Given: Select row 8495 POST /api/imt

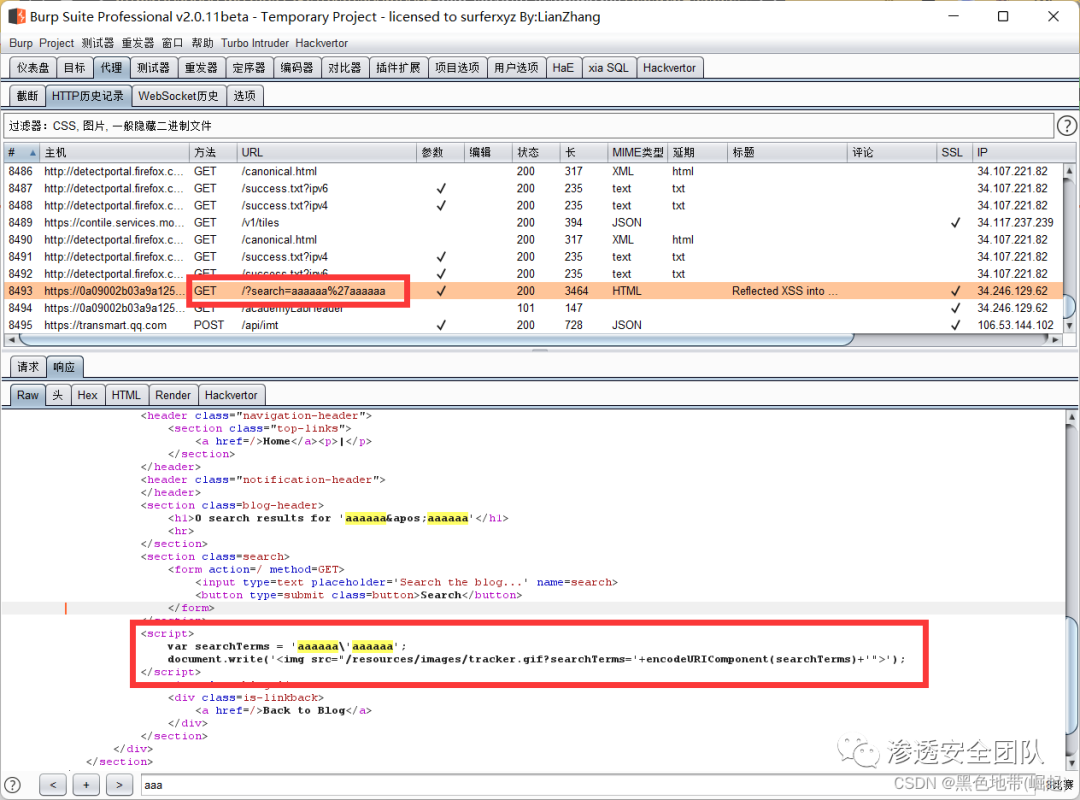Looking at the screenshot, I should click(x=534, y=325).
